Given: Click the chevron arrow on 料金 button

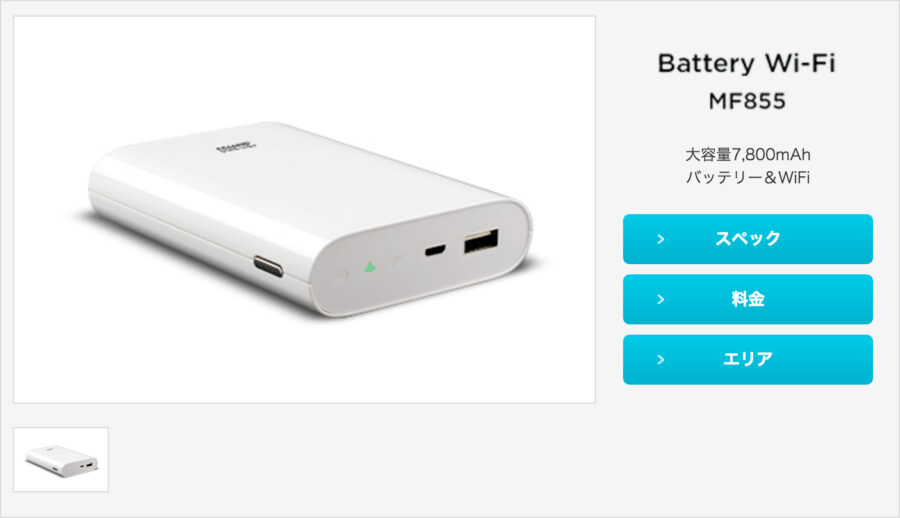Looking at the screenshot, I should click(661, 299).
